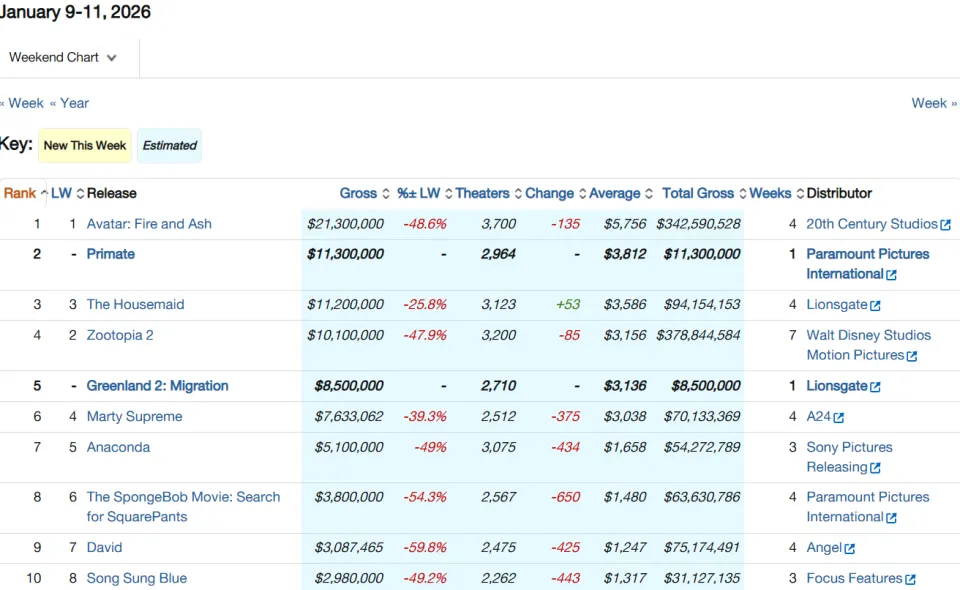
Task: Click the $21,300,000 gross cell
Action: click(345, 224)
